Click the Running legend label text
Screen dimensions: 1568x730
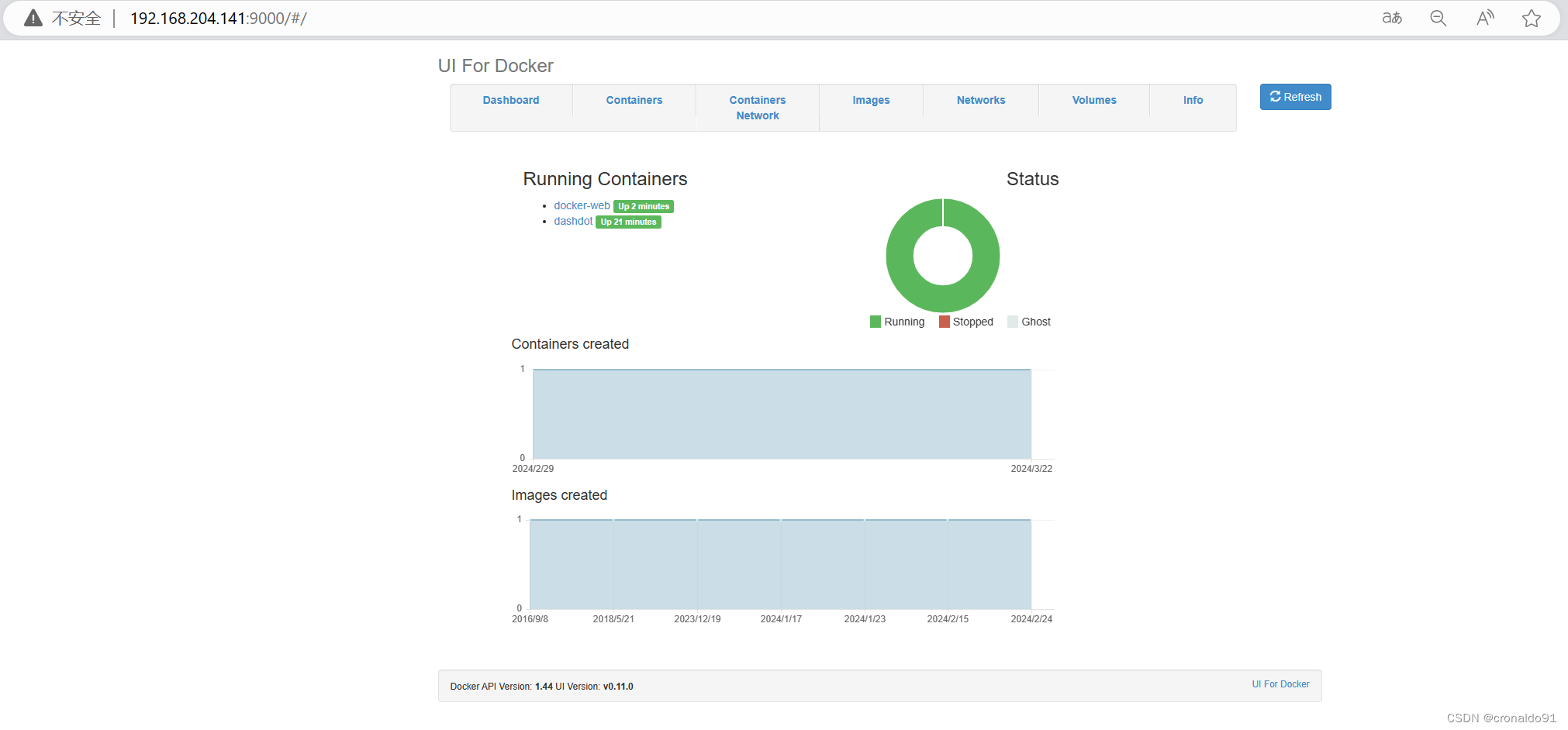(x=904, y=322)
